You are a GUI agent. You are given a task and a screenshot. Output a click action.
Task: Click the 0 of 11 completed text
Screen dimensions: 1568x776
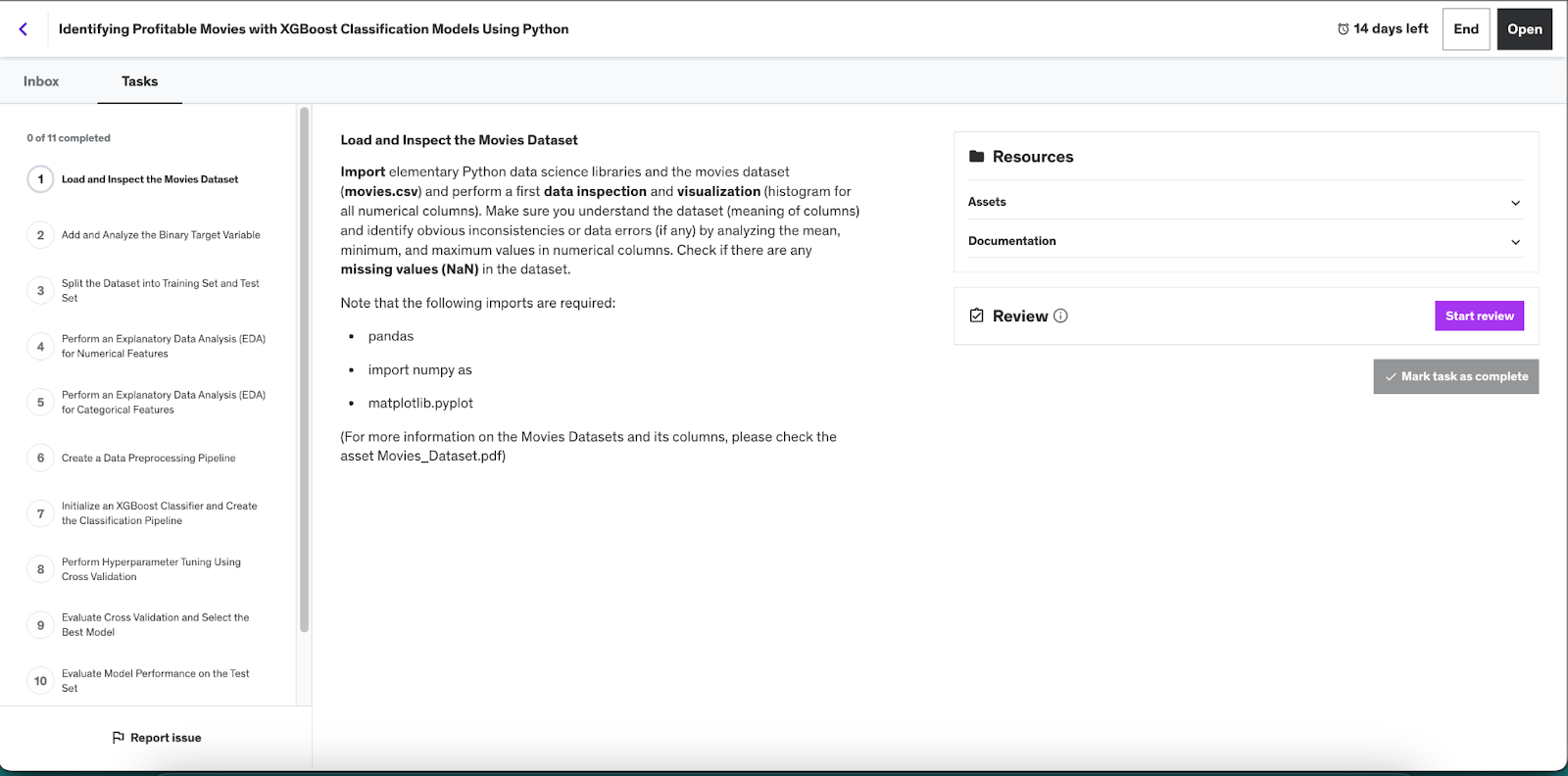pyautogui.click(x=69, y=138)
